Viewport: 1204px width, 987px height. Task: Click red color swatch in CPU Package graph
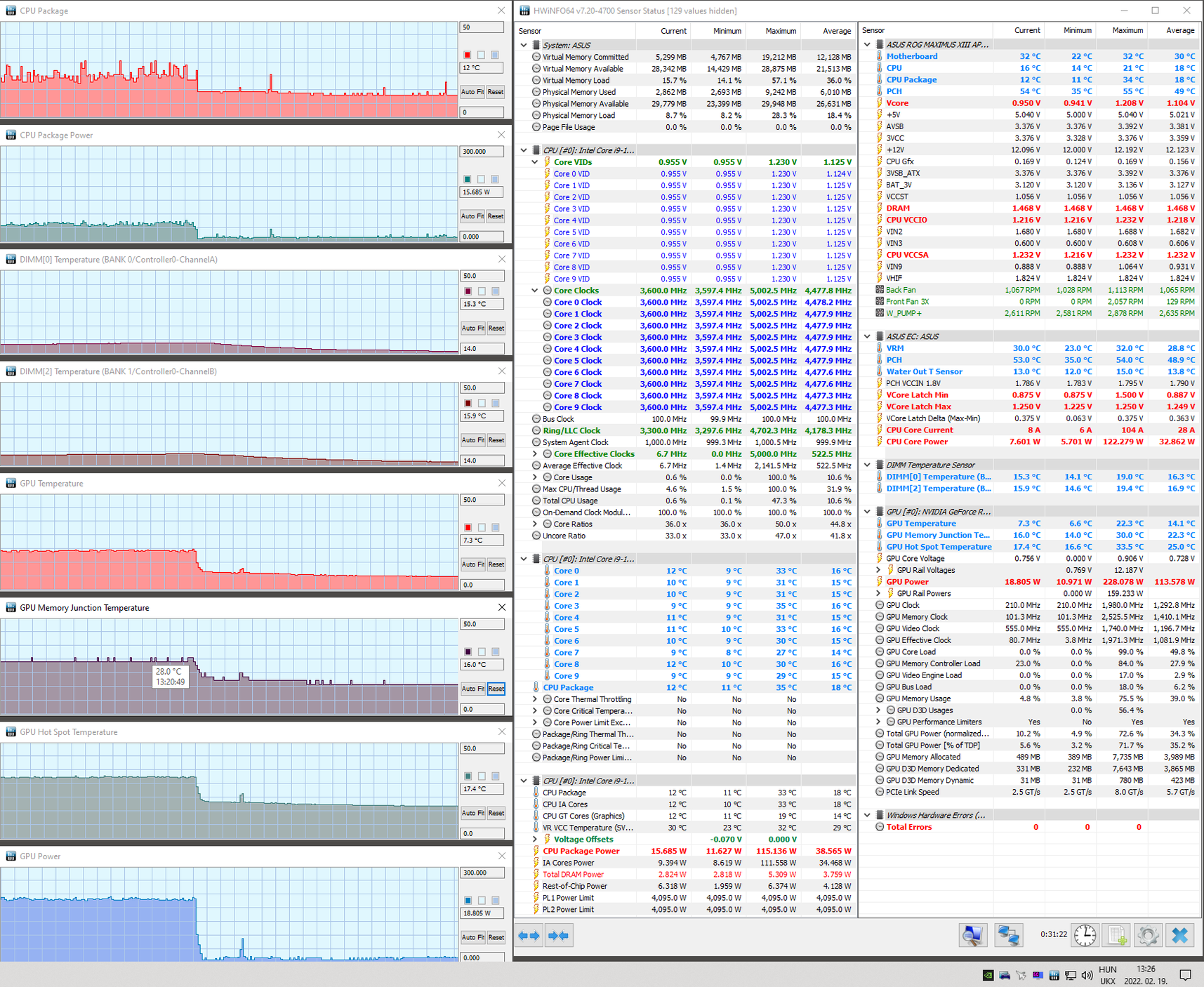pyautogui.click(x=468, y=55)
